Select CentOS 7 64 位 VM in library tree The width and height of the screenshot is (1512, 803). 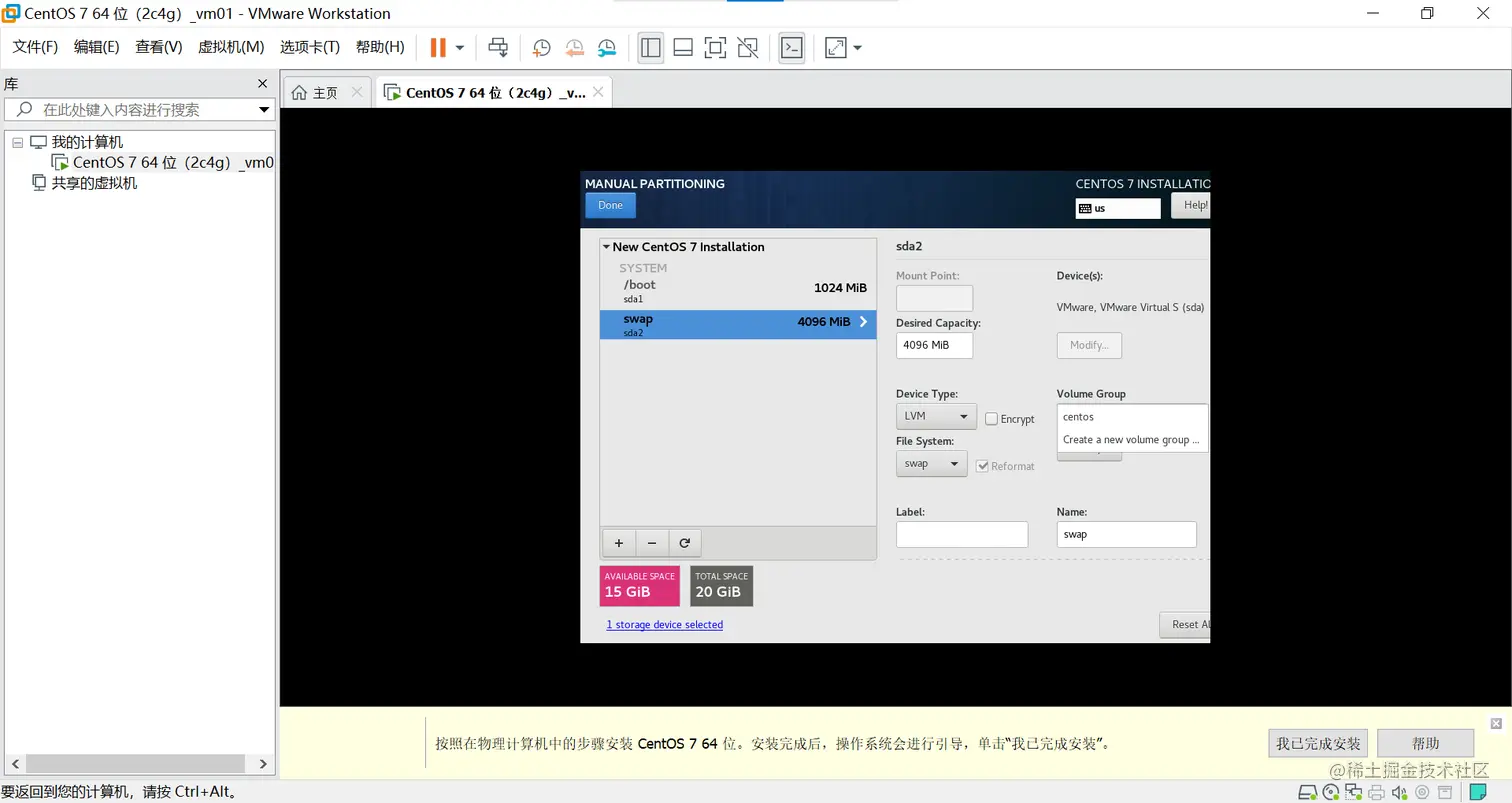pos(164,162)
